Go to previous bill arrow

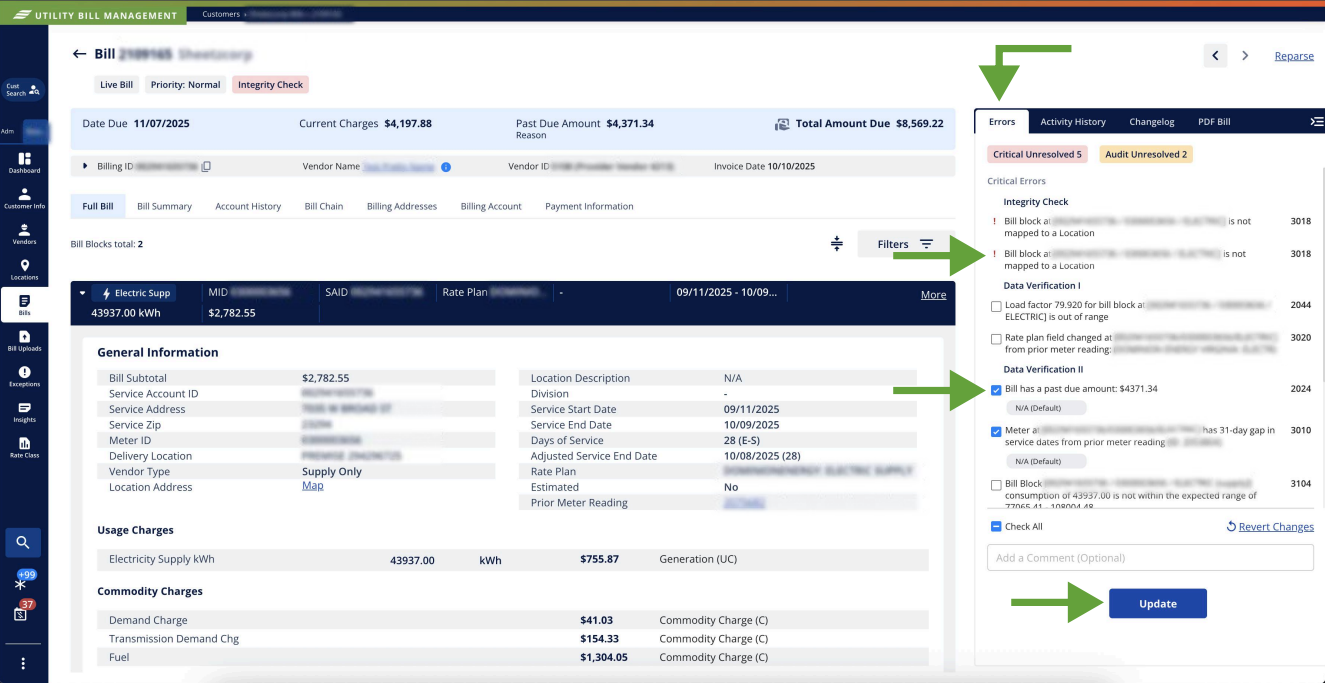point(1215,56)
